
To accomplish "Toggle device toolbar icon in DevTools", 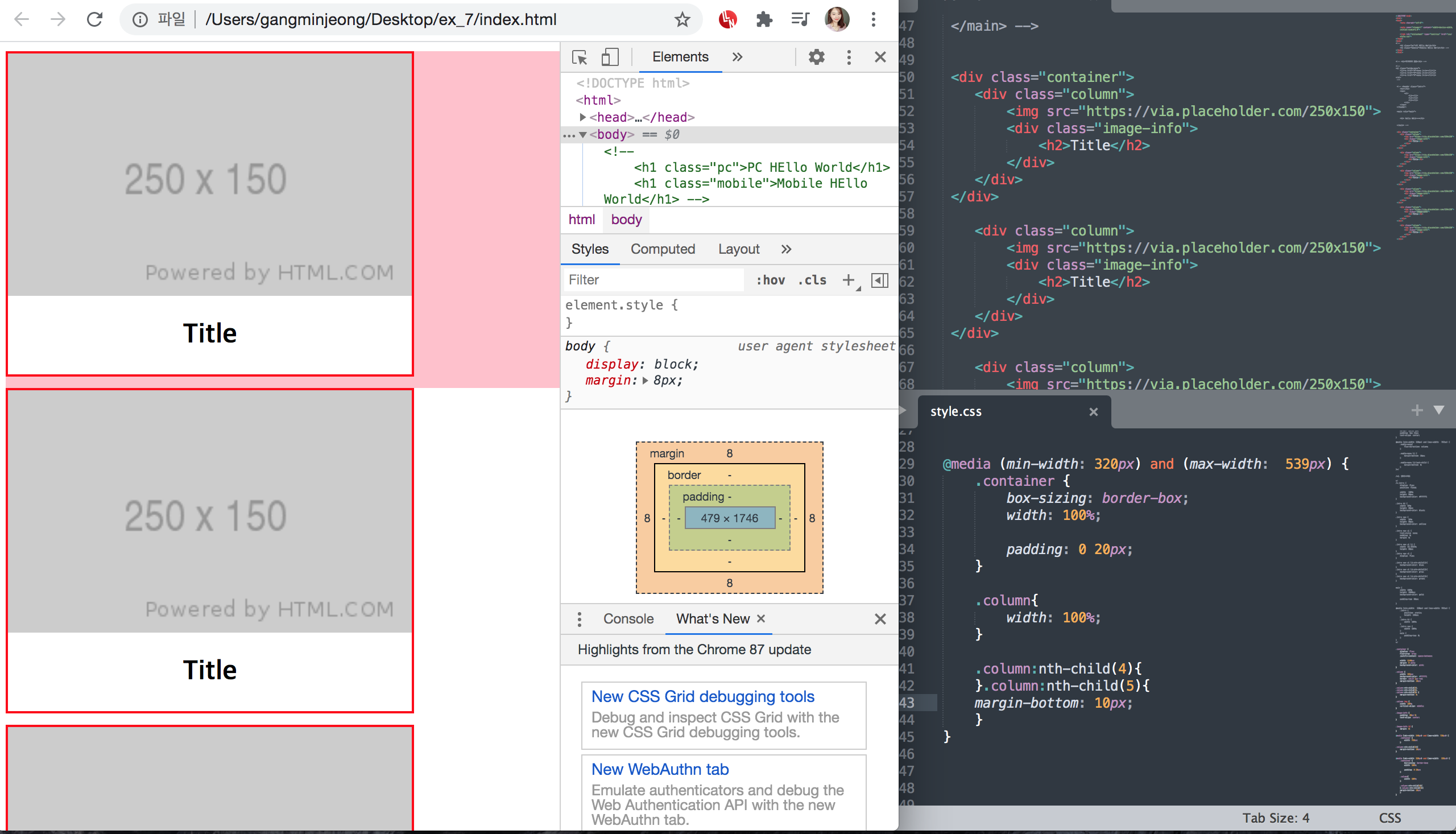I will pyautogui.click(x=610, y=57).
